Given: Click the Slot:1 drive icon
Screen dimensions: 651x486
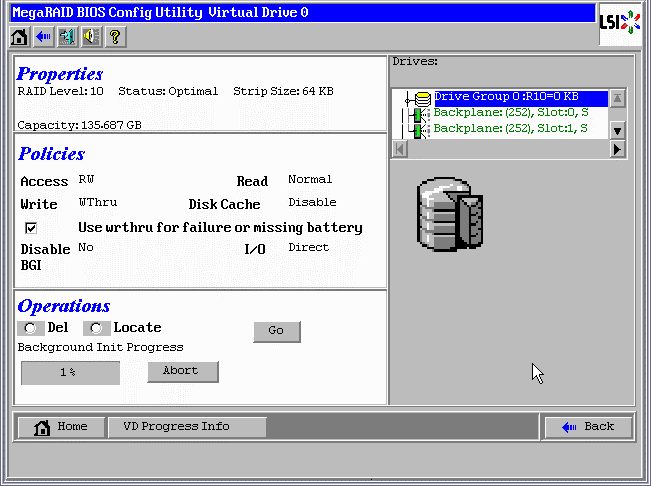Looking at the screenshot, I should point(419,131).
